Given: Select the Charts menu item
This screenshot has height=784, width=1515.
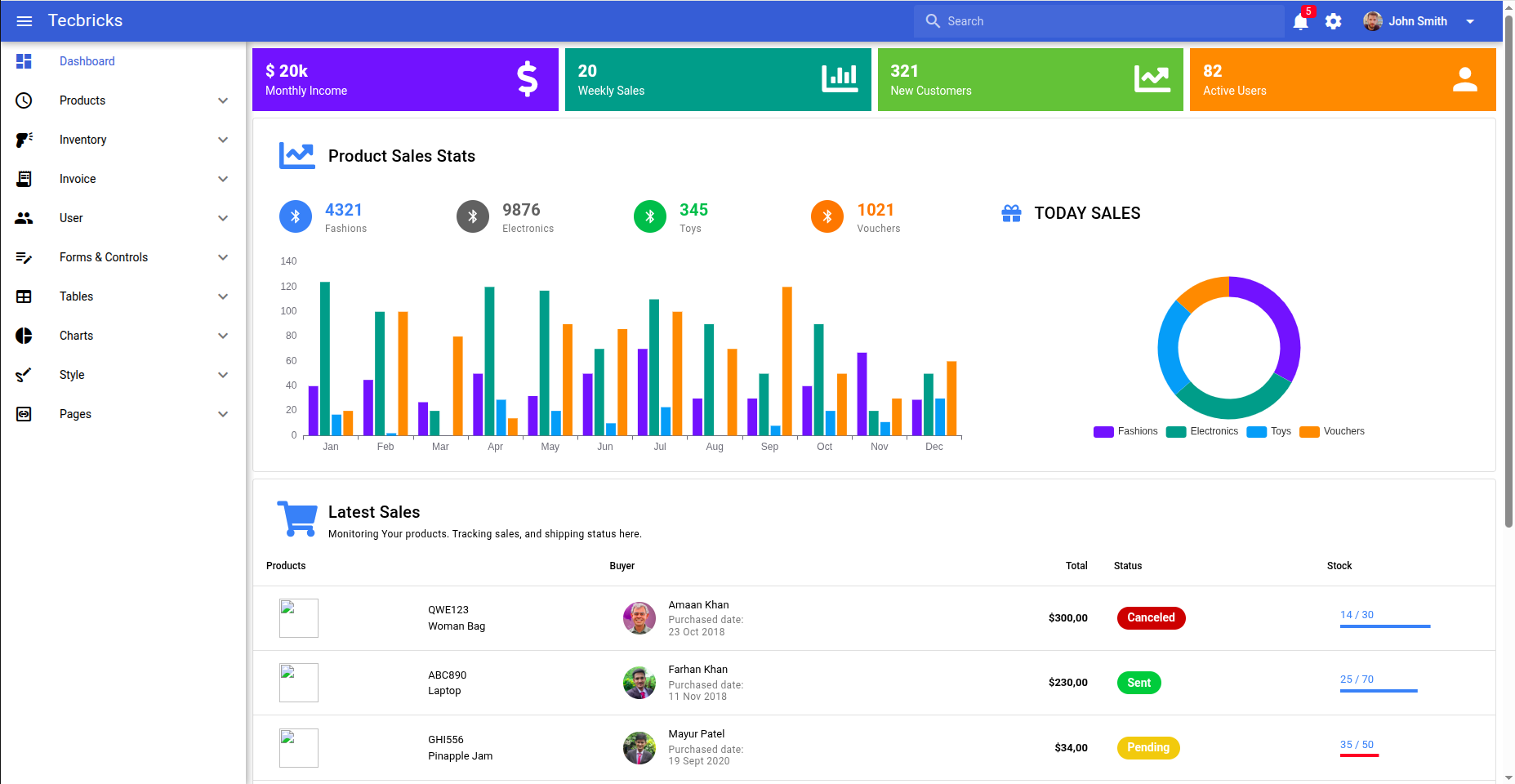Looking at the screenshot, I should click(x=123, y=336).
